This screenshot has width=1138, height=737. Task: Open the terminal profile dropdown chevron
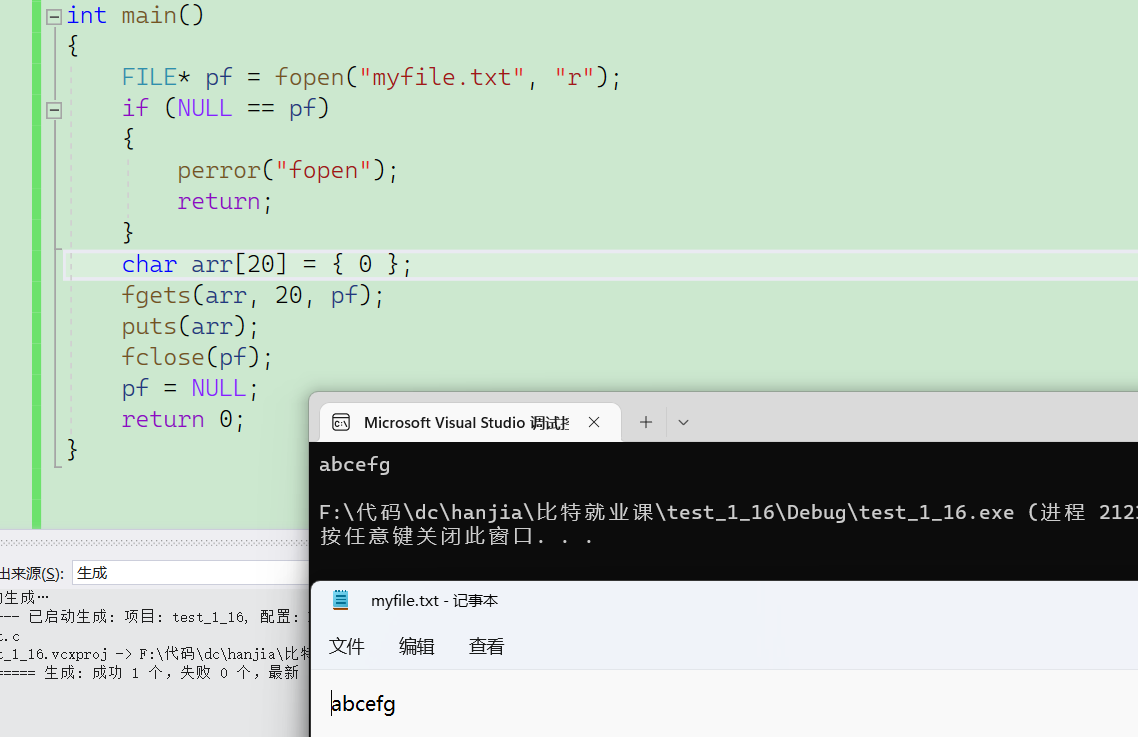click(x=683, y=423)
